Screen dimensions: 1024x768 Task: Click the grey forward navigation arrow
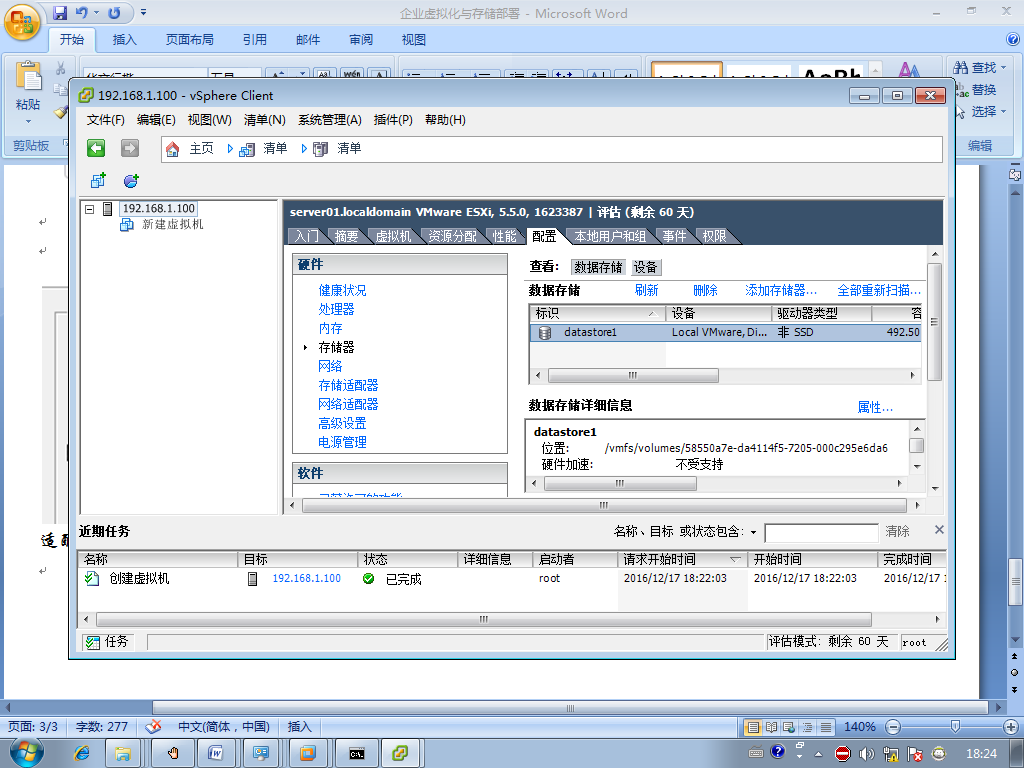[x=130, y=148]
